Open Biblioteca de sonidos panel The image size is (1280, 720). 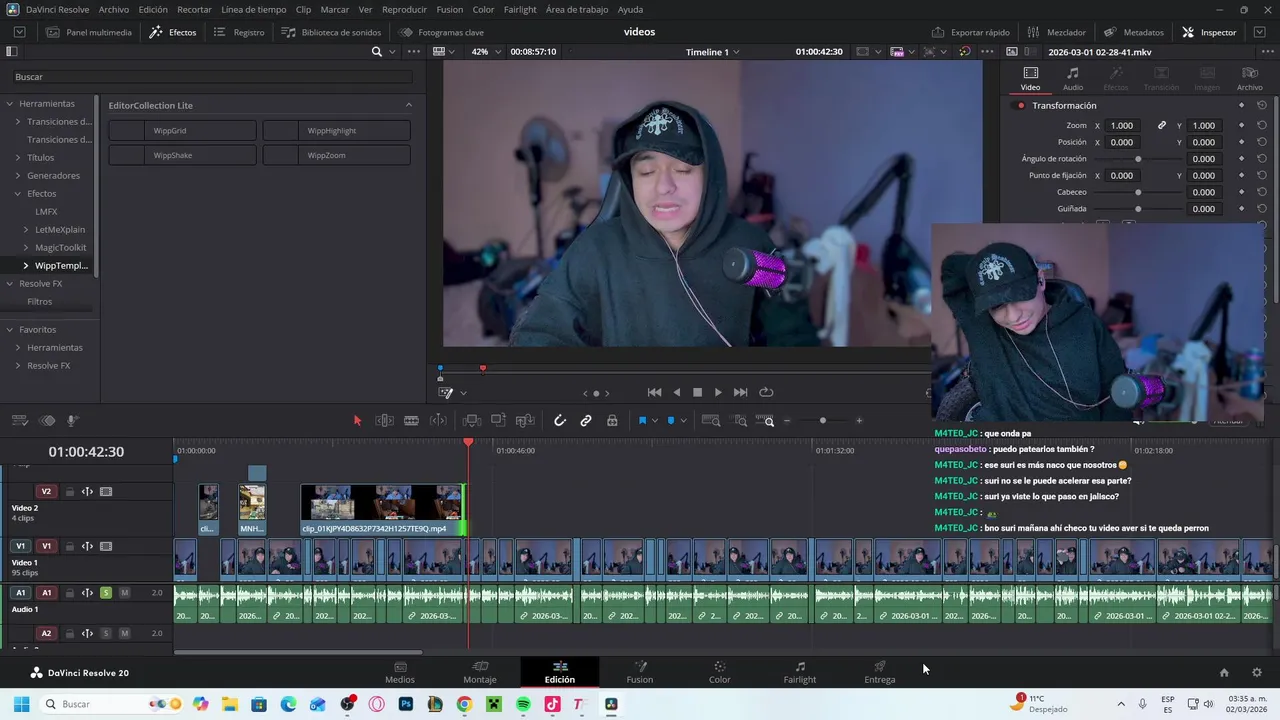tap(330, 32)
